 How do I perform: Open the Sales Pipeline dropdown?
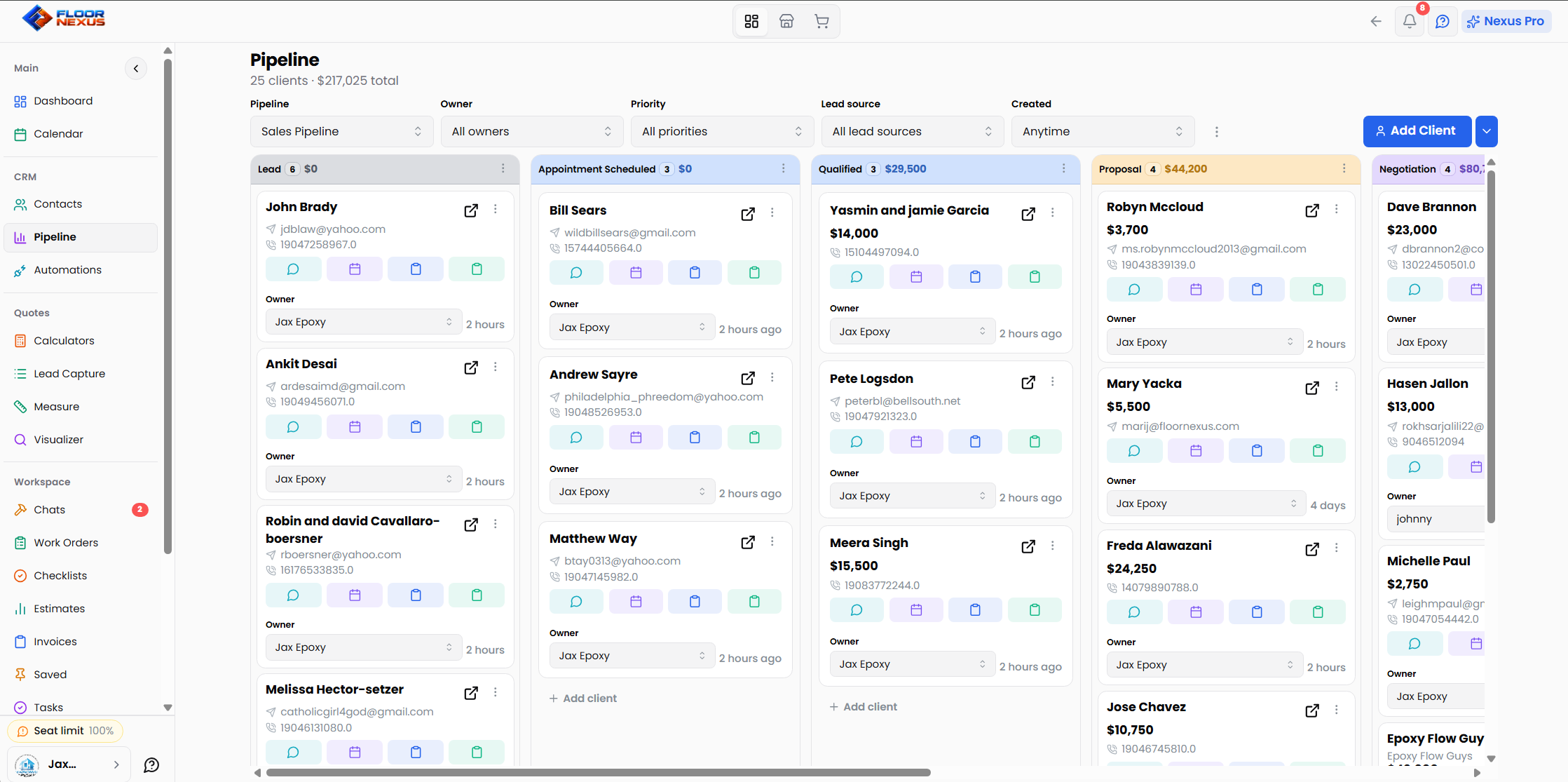[341, 132]
